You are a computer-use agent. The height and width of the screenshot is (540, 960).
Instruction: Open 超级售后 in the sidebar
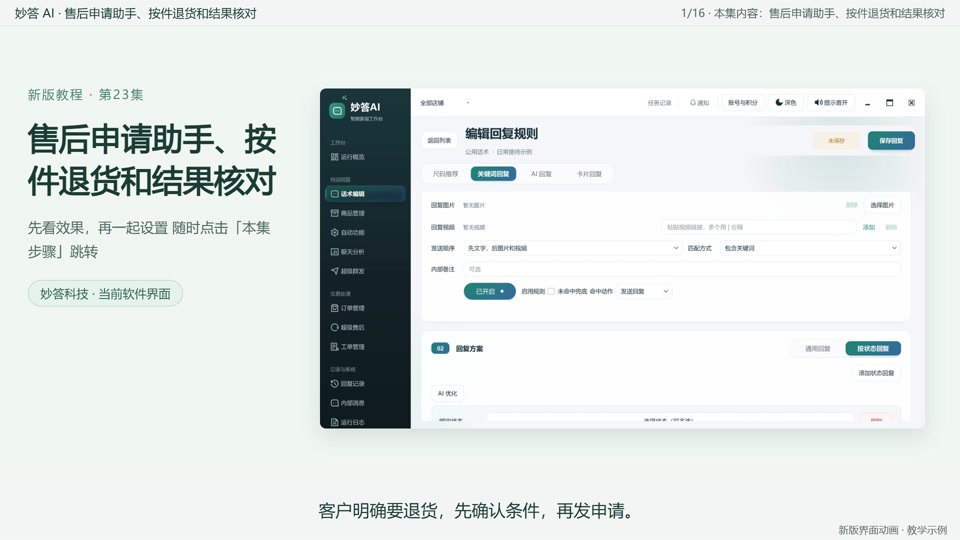click(347, 327)
